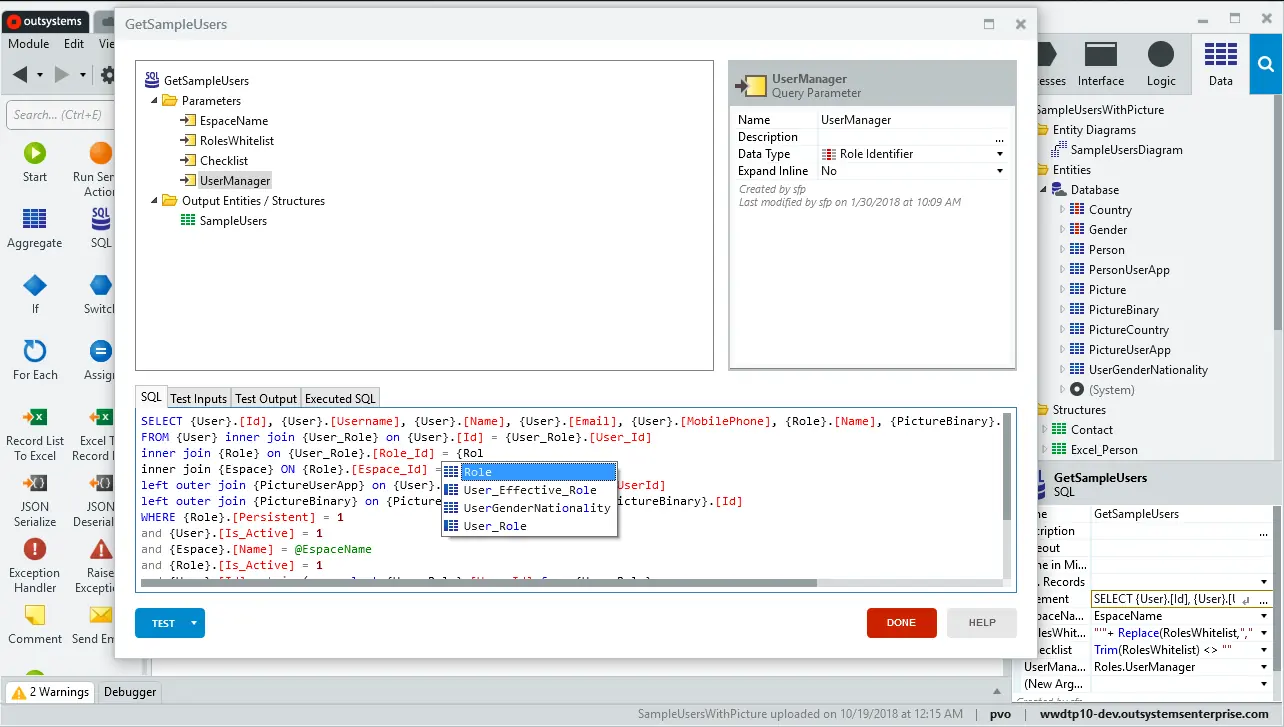Open the Data Type dropdown
The height and width of the screenshot is (727, 1284).
point(999,155)
